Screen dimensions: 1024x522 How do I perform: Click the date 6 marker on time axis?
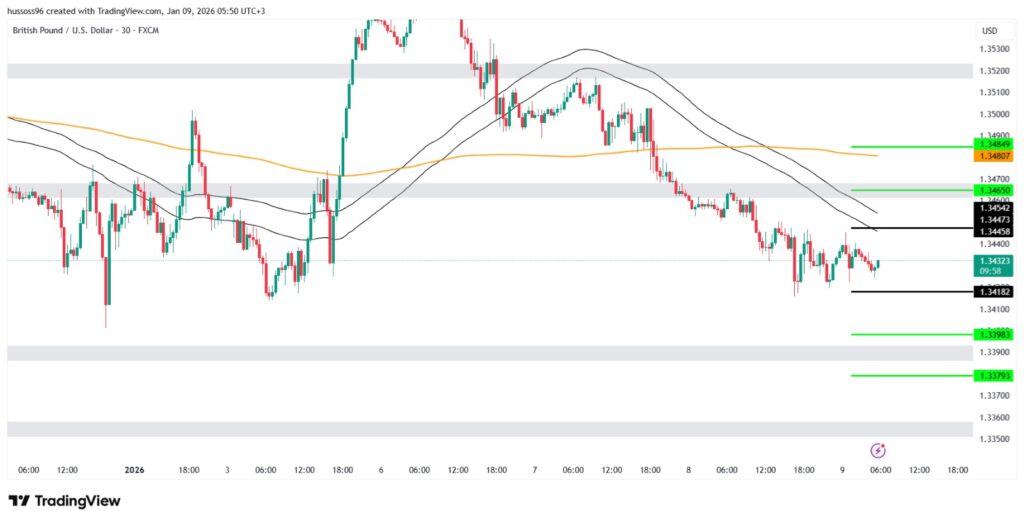click(x=381, y=469)
